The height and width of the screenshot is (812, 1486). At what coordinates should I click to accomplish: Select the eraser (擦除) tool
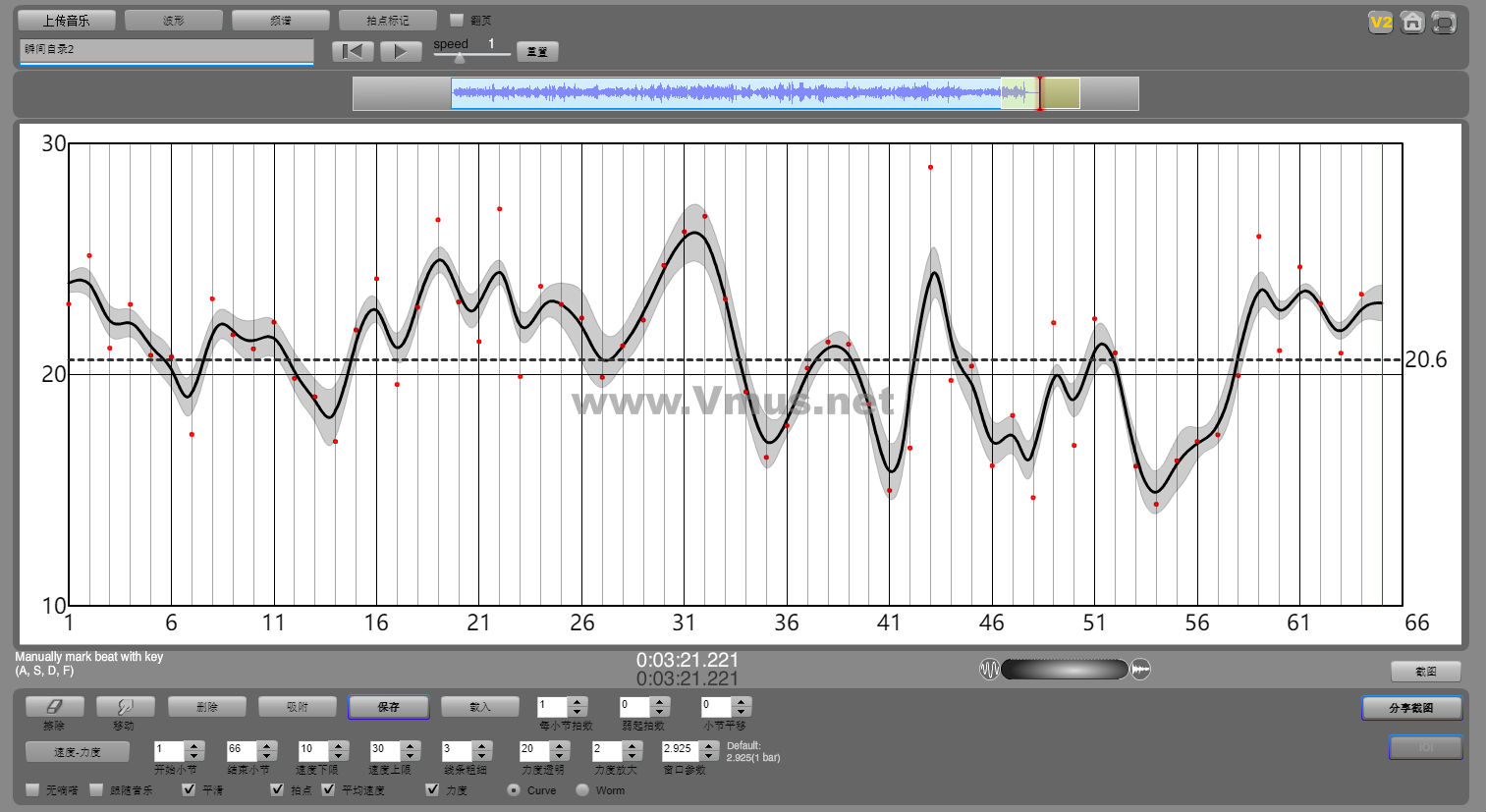click(x=54, y=706)
